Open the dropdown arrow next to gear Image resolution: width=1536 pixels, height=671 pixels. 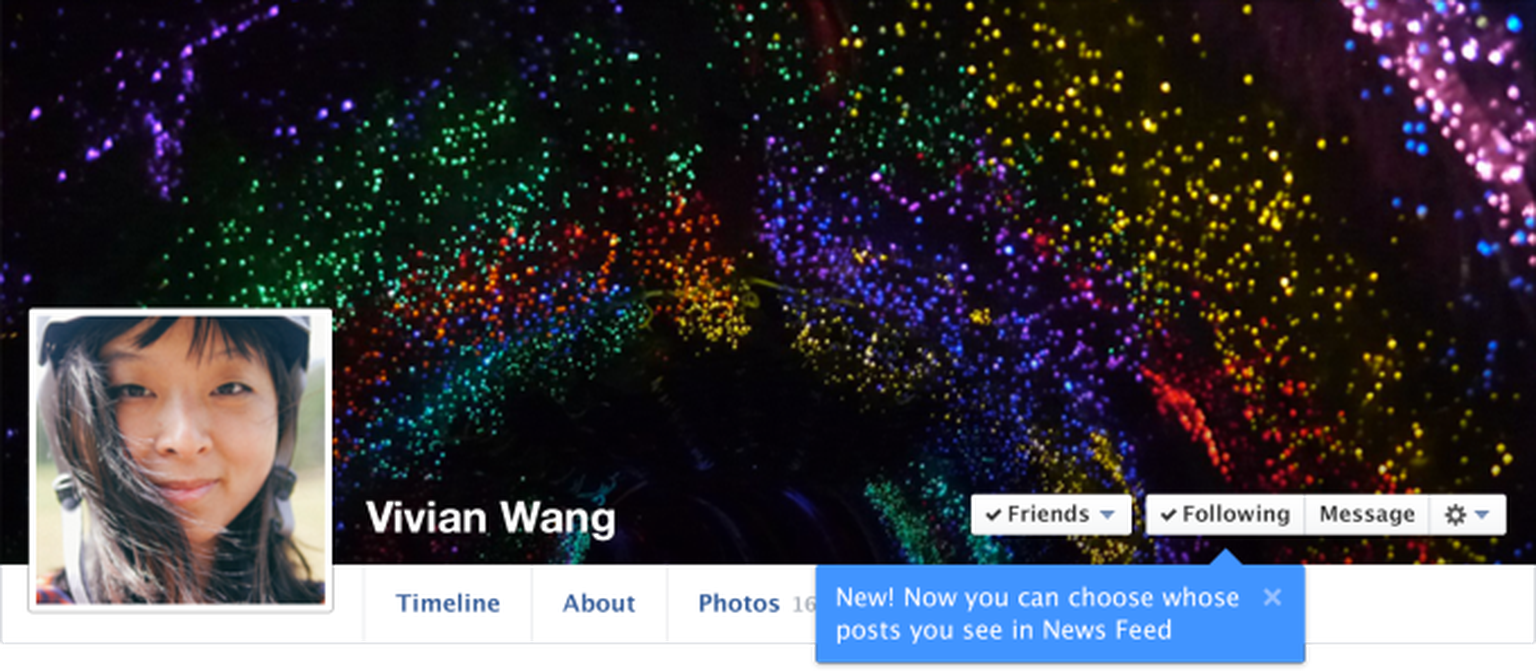click(1482, 515)
